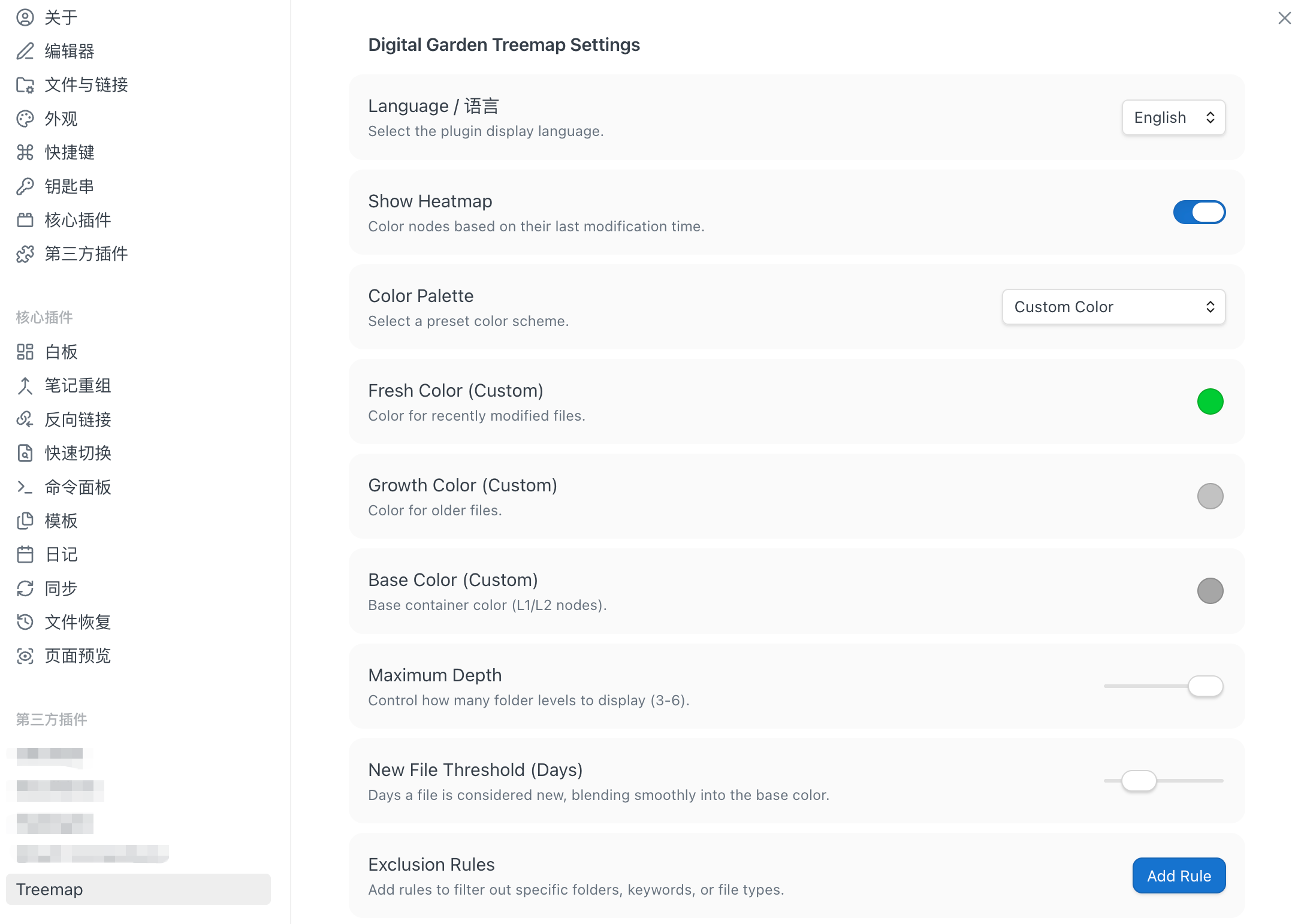Click the 反向链接 backlinks icon
Image resolution: width=1298 pixels, height=924 pixels.
pyautogui.click(x=25, y=419)
